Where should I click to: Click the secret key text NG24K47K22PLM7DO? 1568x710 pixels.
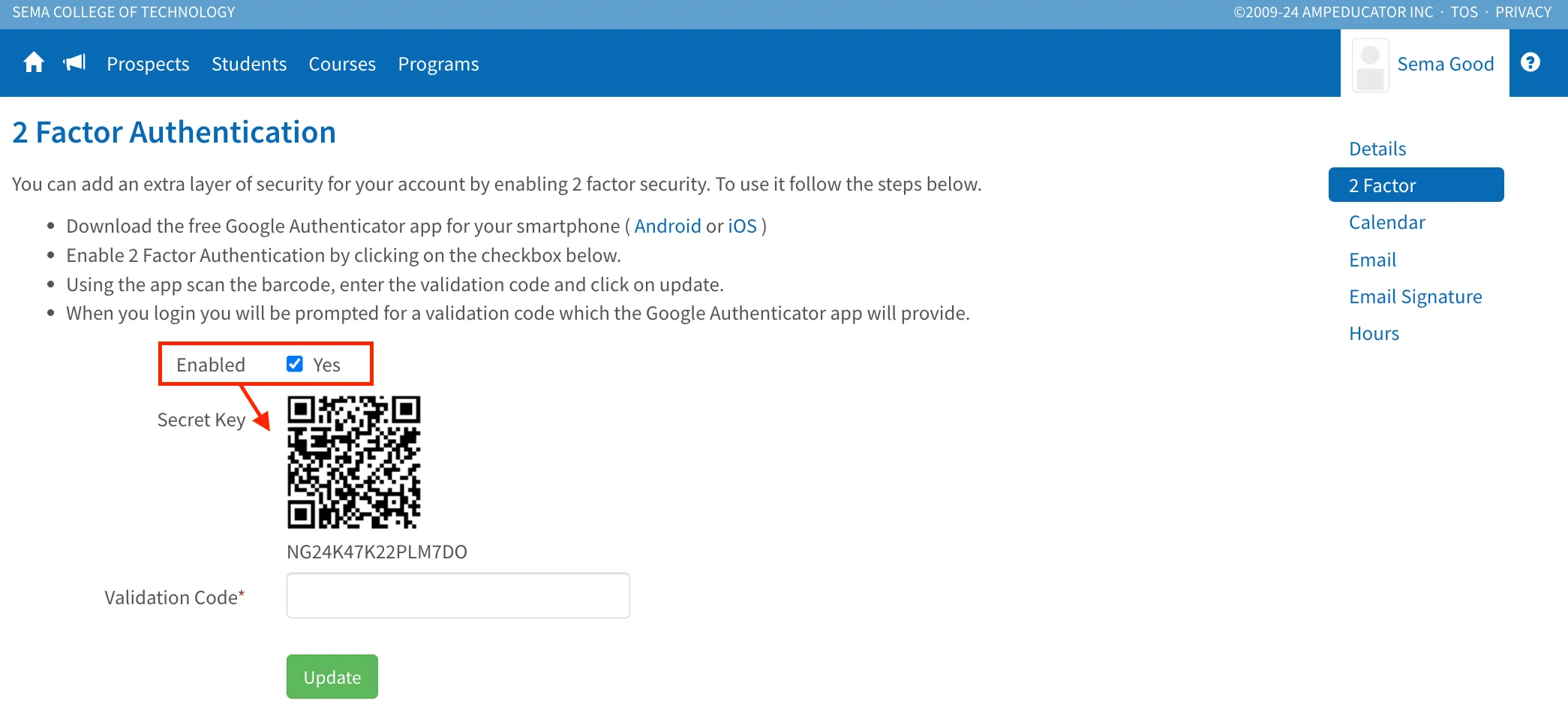(377, 552)
